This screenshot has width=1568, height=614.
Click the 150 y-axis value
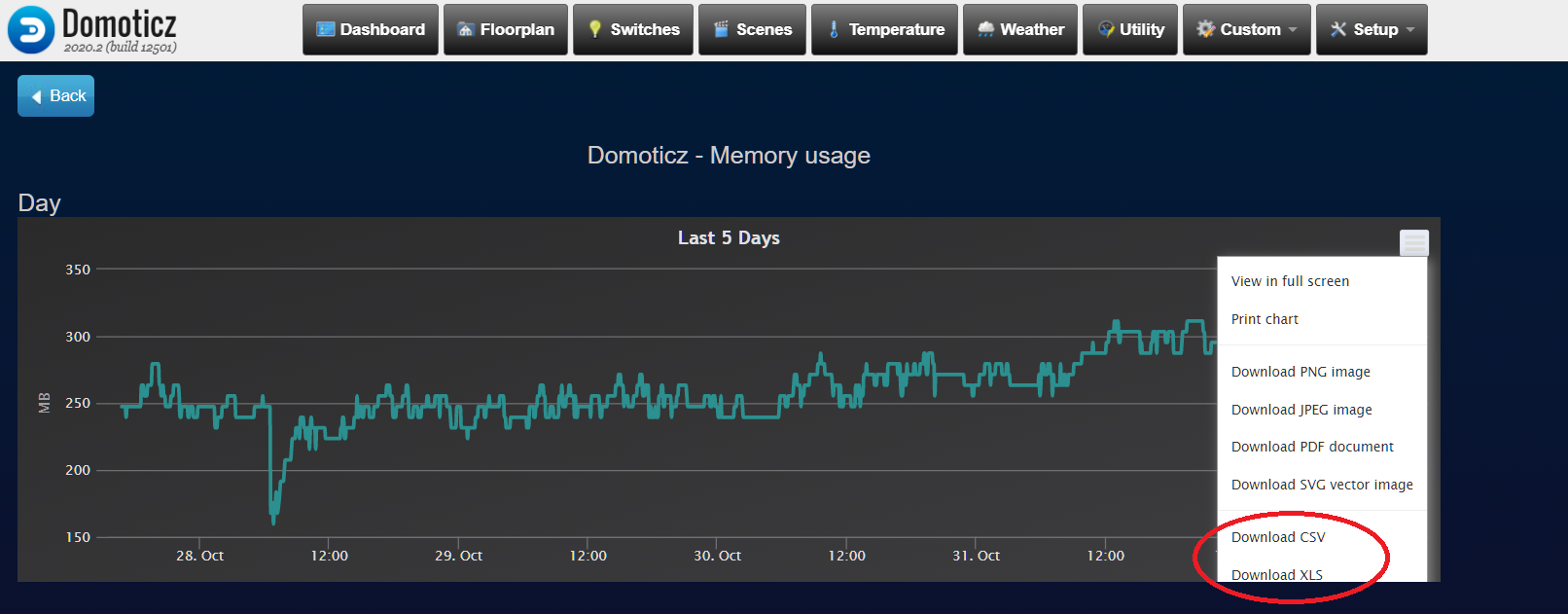78,537
